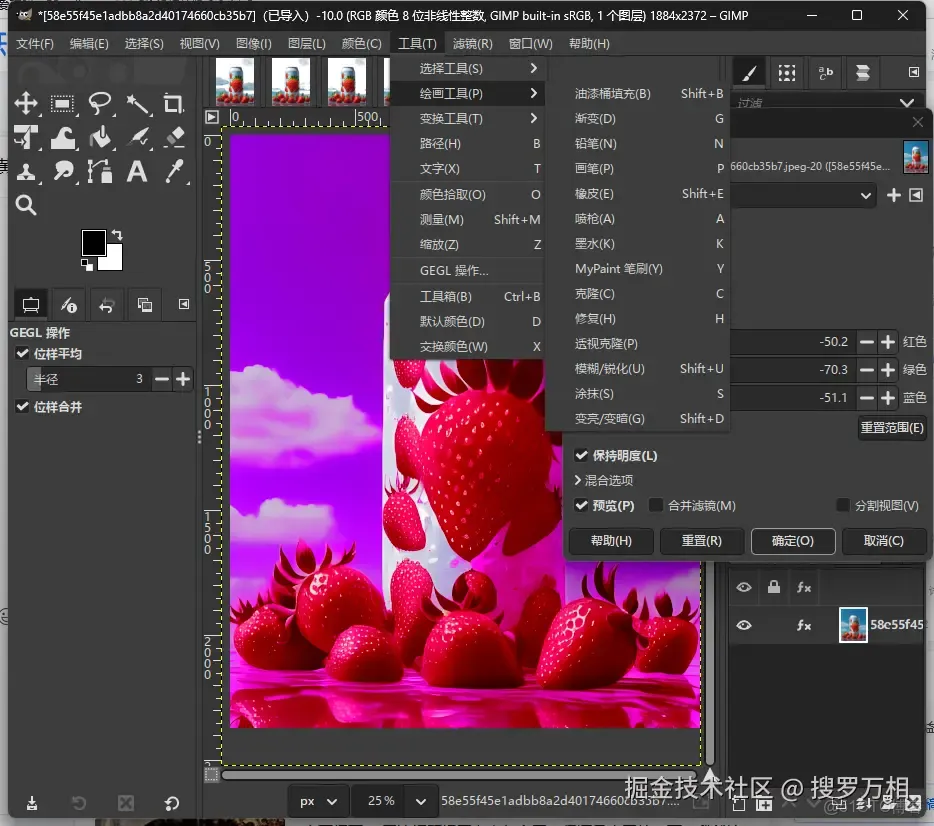Choose the Bucket Fill tool icon
The height and width of the screenshot is (826, 934).
[100, 137]
